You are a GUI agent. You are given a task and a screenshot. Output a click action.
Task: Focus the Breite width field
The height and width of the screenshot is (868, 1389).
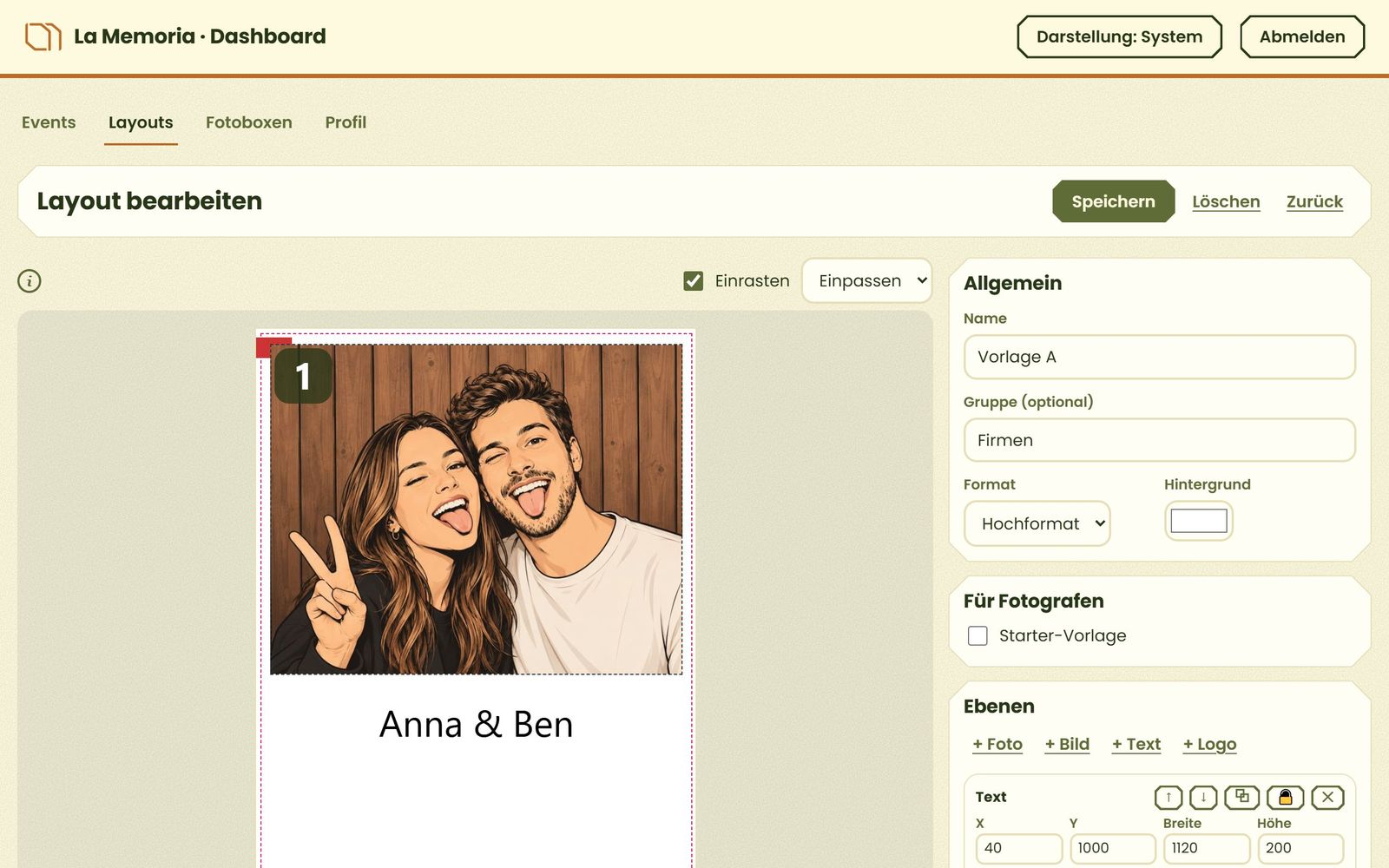tap(1207, 848)
